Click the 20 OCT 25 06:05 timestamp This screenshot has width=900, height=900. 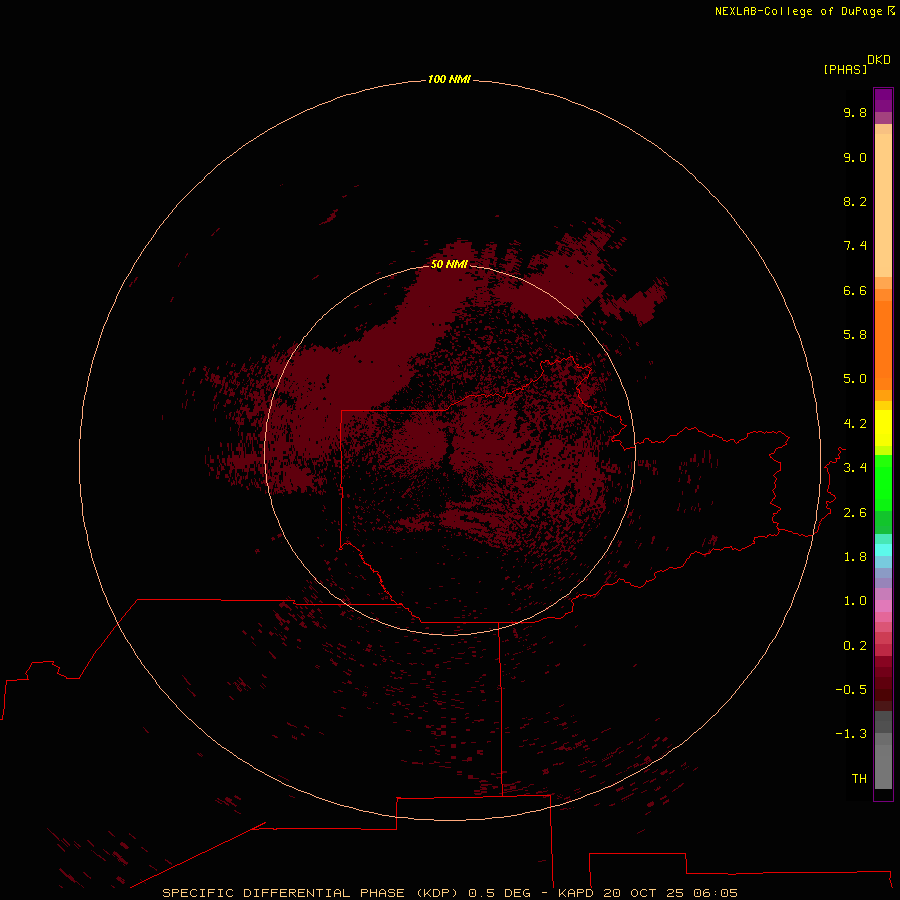click(670, 893)
